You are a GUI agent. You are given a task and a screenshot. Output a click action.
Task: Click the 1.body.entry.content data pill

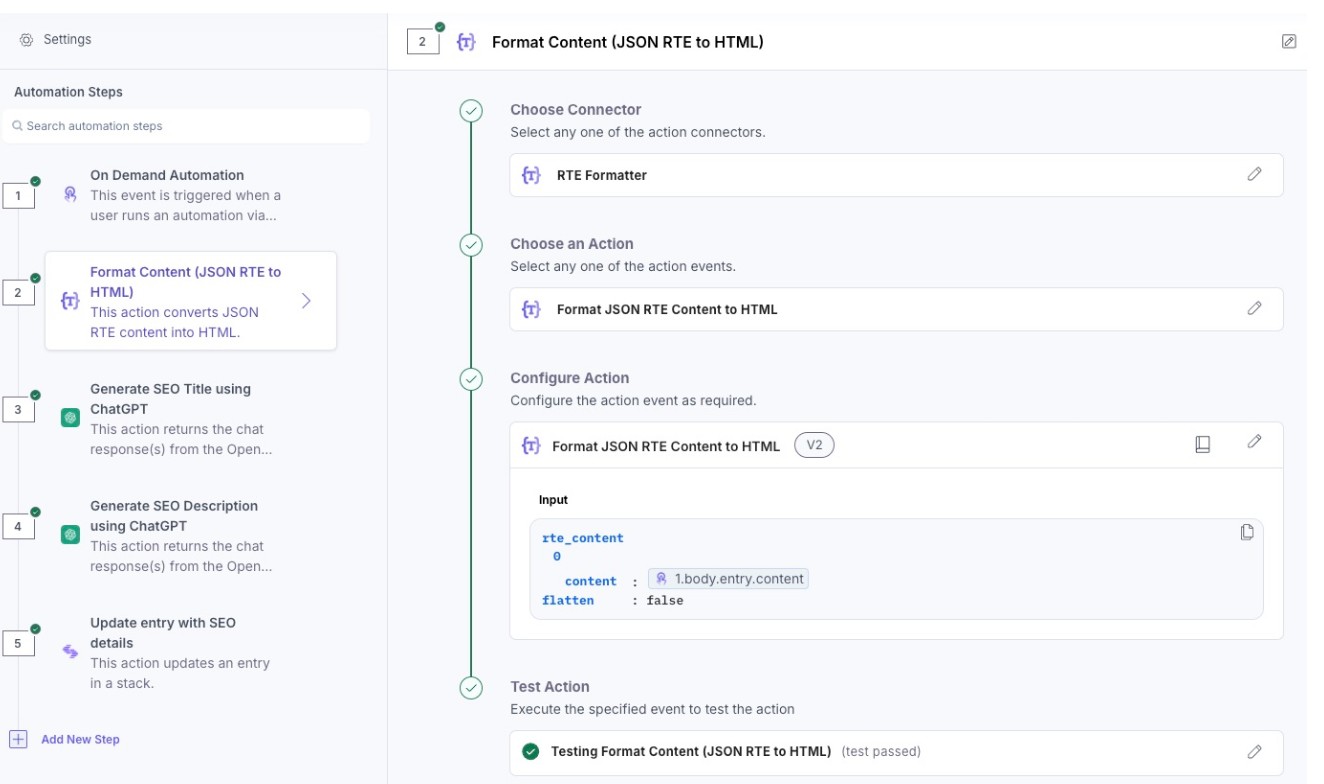pyautogui.click(x=728, y=578)
